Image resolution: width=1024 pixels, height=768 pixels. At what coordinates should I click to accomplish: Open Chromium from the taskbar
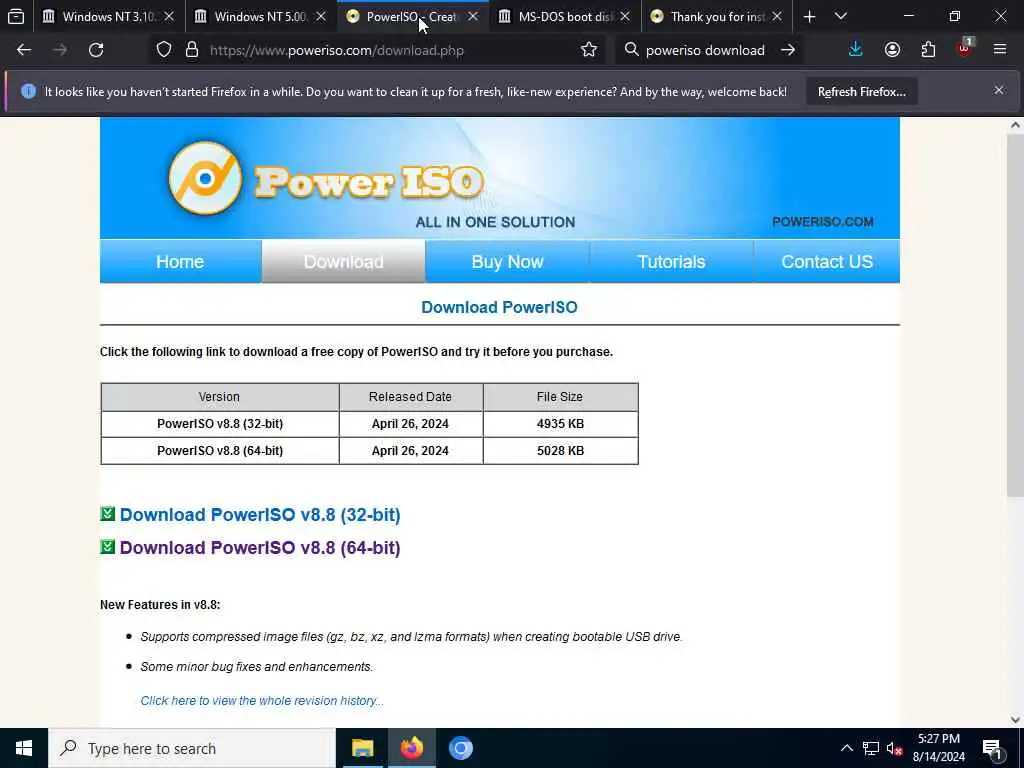click(460, 748)
